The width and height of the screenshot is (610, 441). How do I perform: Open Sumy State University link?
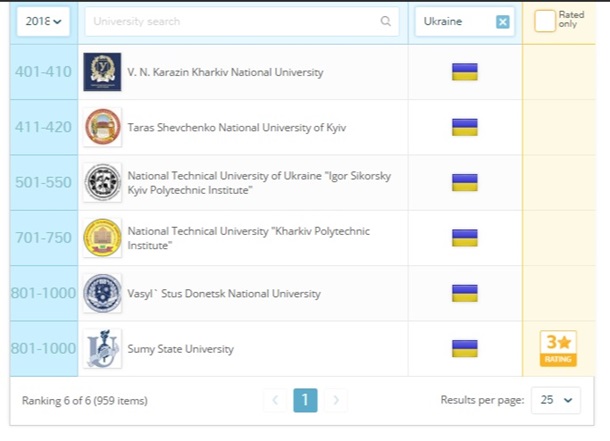pyautogui.click(x=180, y=349)
